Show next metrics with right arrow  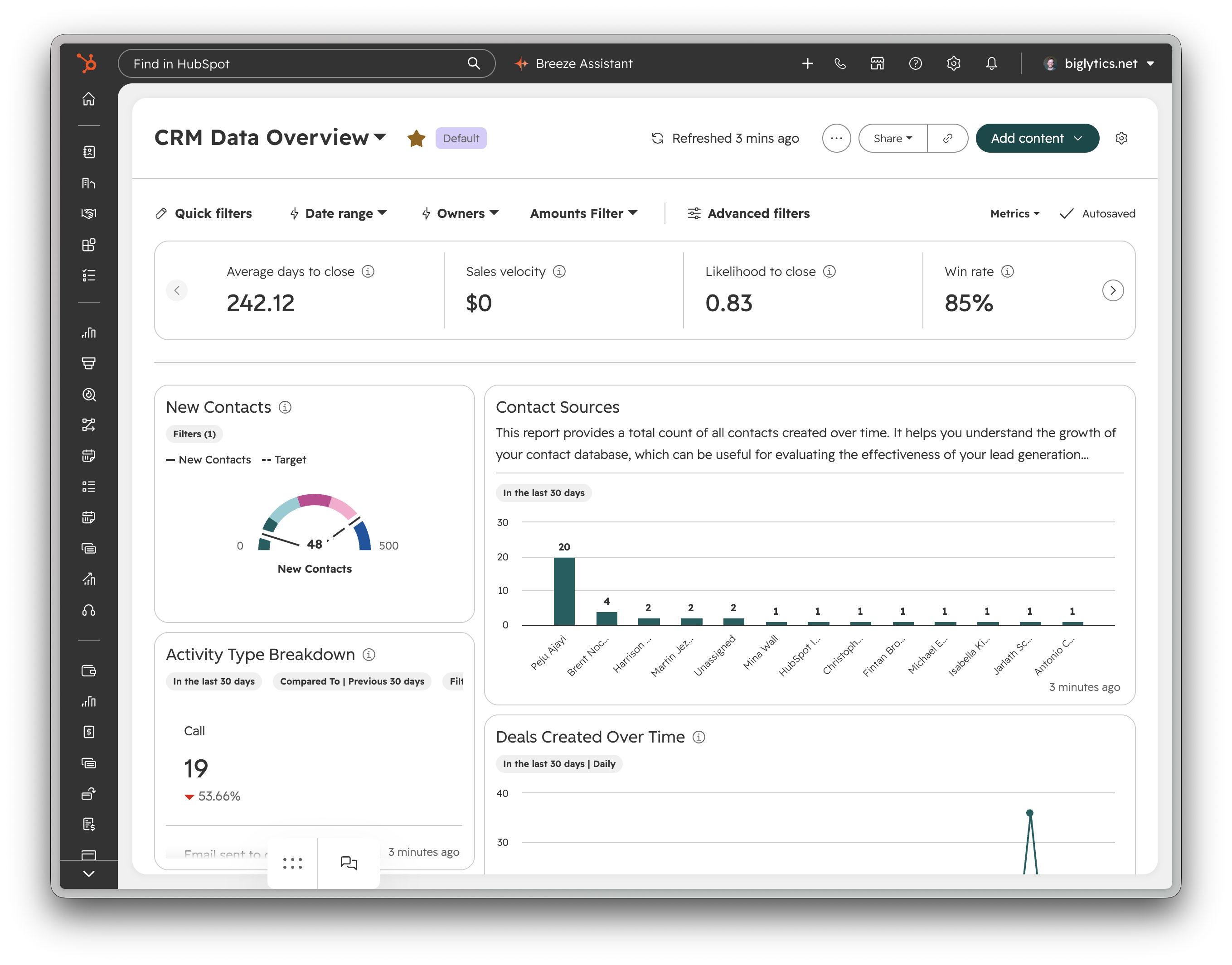[x=1112, y=290]
